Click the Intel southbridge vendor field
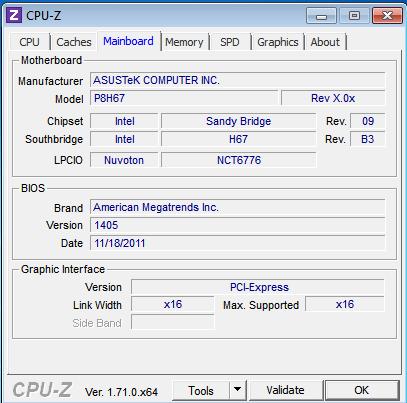The height and width of the screenshot is (403, 407). point(124,139)
